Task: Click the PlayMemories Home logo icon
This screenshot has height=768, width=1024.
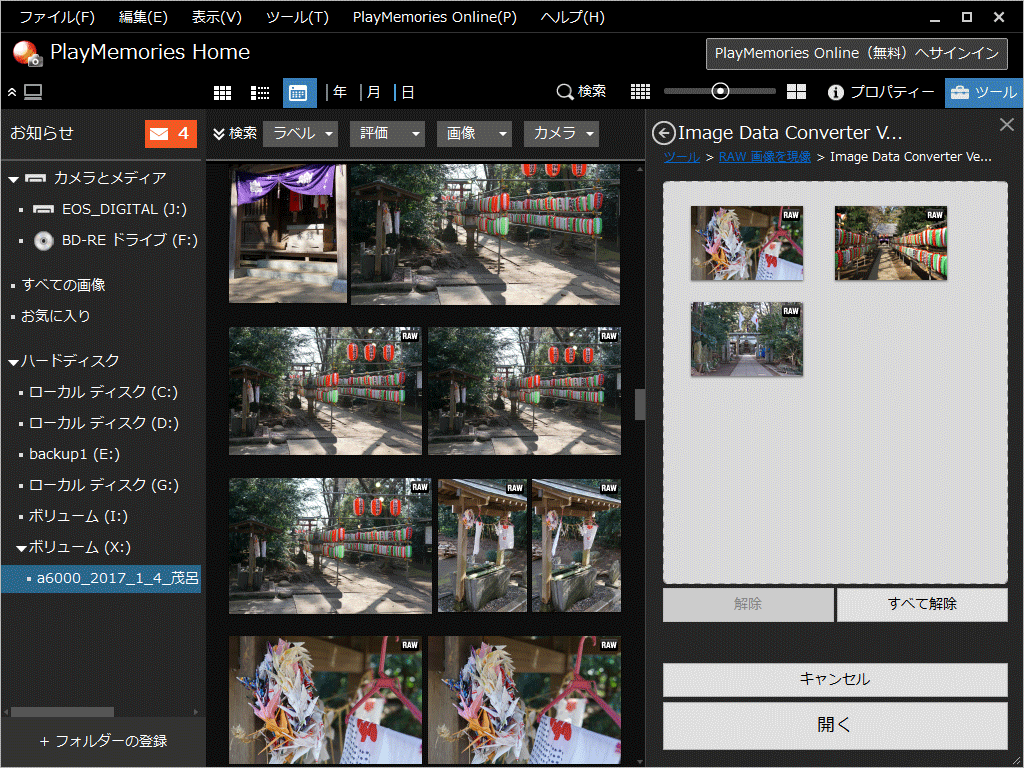Action: (27, 53)
